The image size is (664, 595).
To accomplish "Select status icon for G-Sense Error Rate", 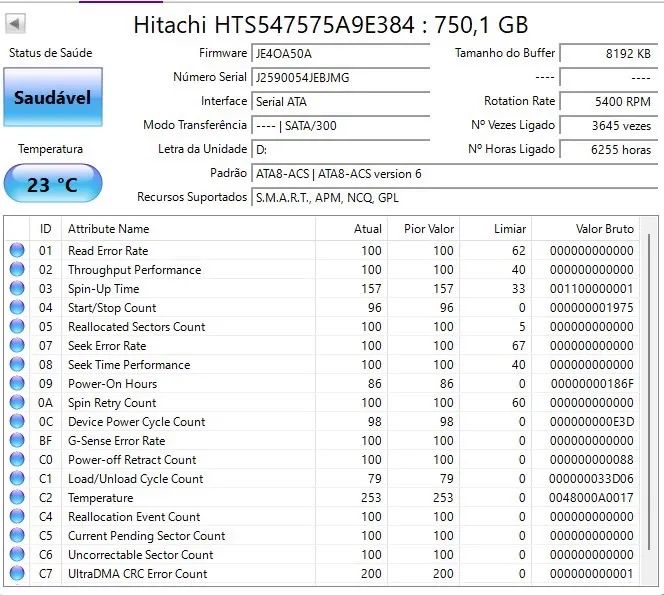I will (x=17, y=440).
